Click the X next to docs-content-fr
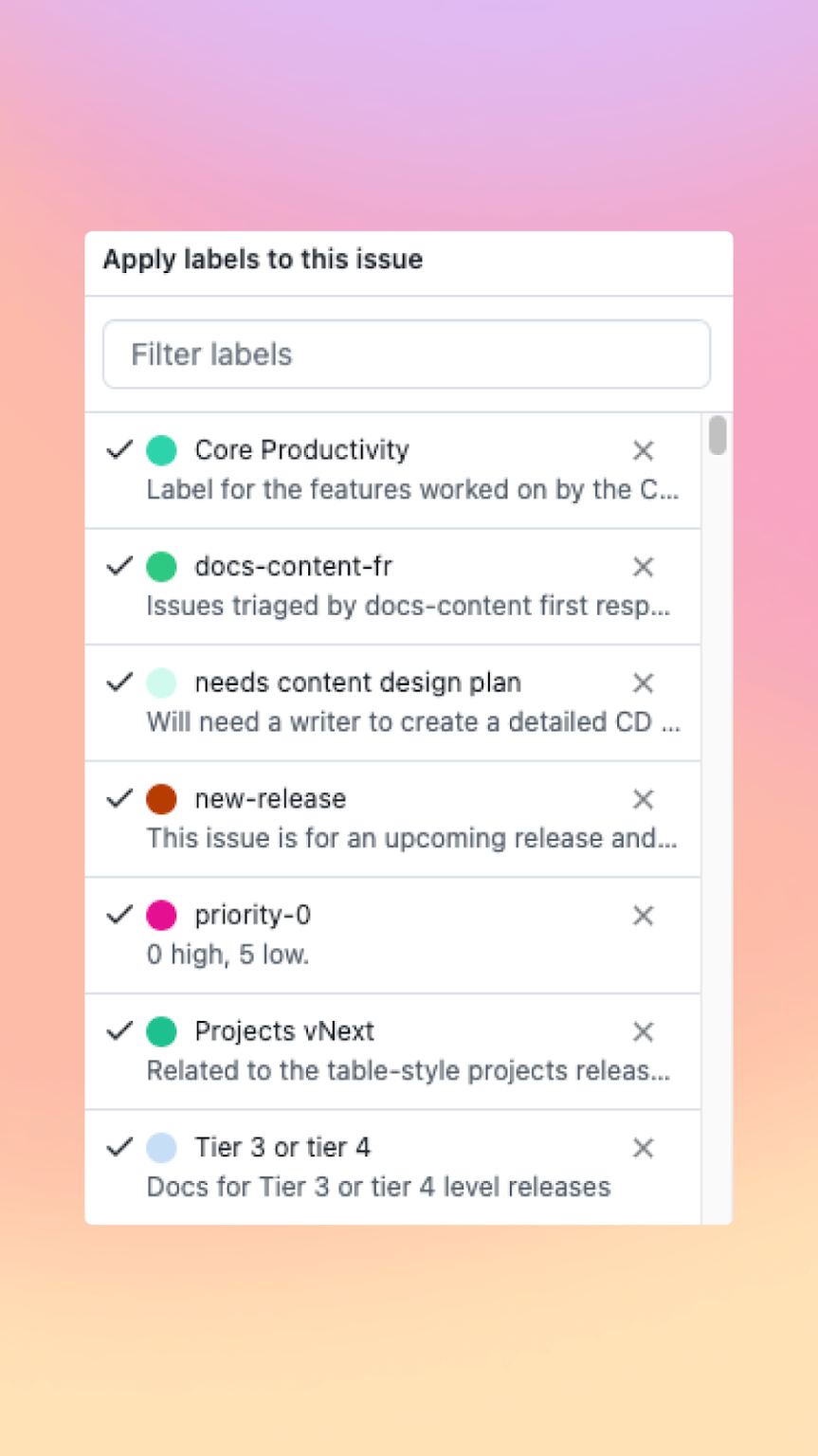This screenshot has height=1456, width=818. pos(643,567)
